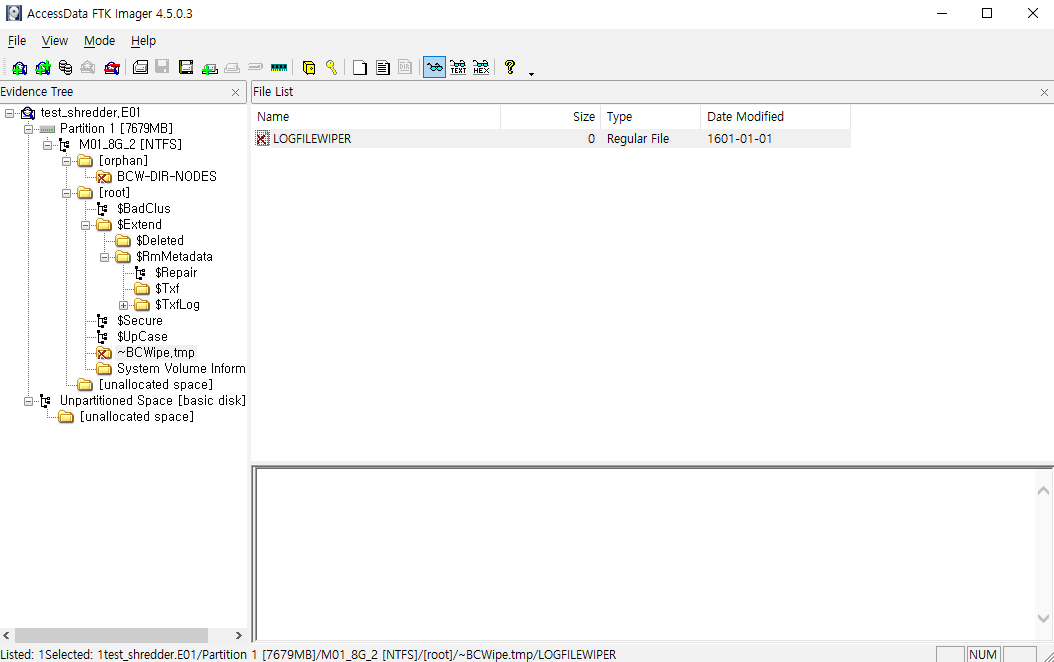Select the System Volume Information folder
The width and height of the screenshot is (1054, 662).
point(181,369)
